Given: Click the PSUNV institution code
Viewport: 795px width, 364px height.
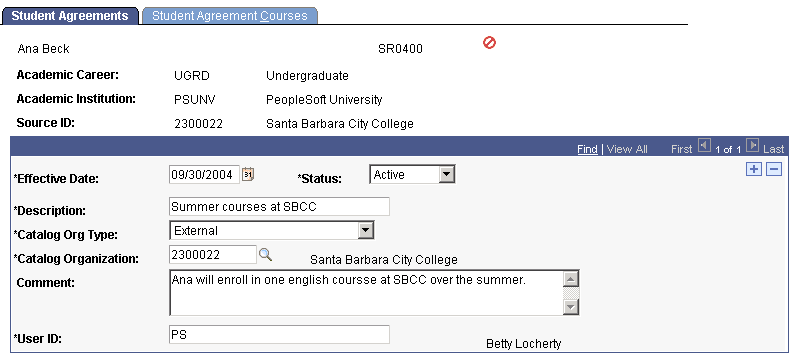Looking at the screenshot, I should 195,99.
